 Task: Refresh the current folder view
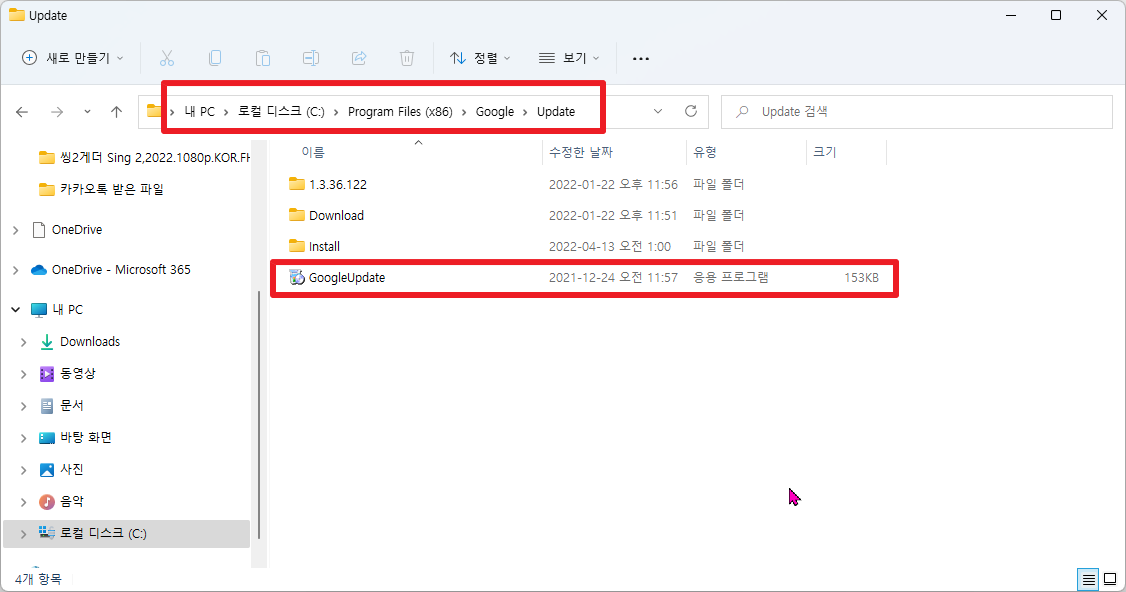click(691, 111)
